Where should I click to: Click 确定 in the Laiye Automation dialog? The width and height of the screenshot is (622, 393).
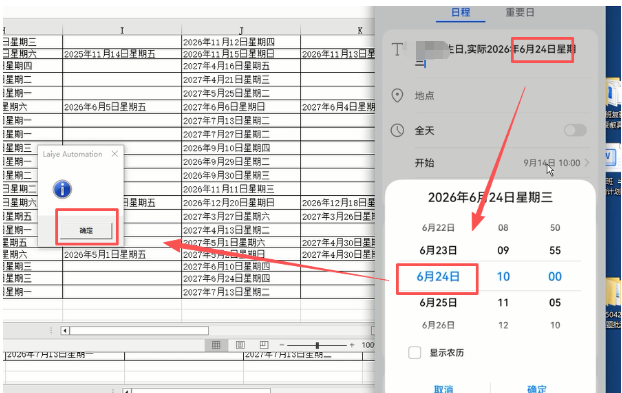[86, 230]
